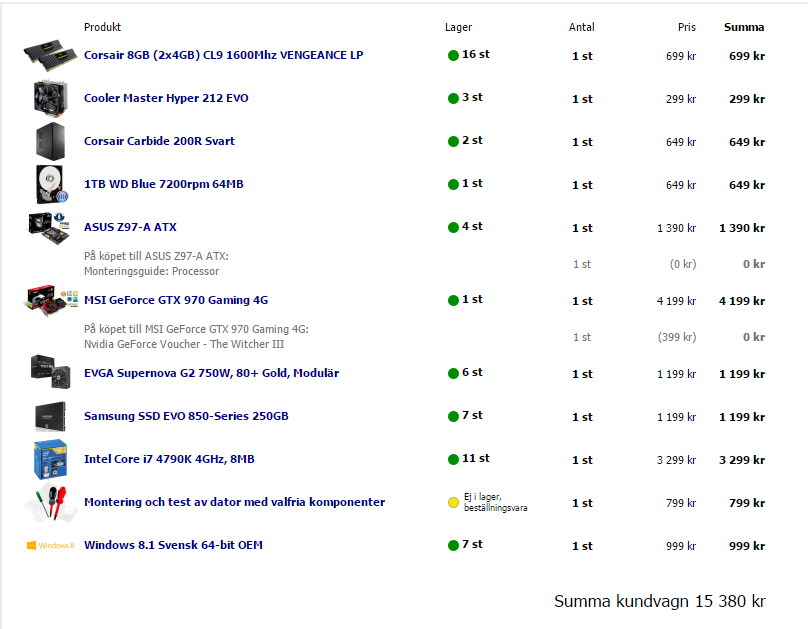The height and width of the screenshot is (629, 808).
Task: Click the green stock dot for Corsair 8GB
Action: (x=453, y=55)
